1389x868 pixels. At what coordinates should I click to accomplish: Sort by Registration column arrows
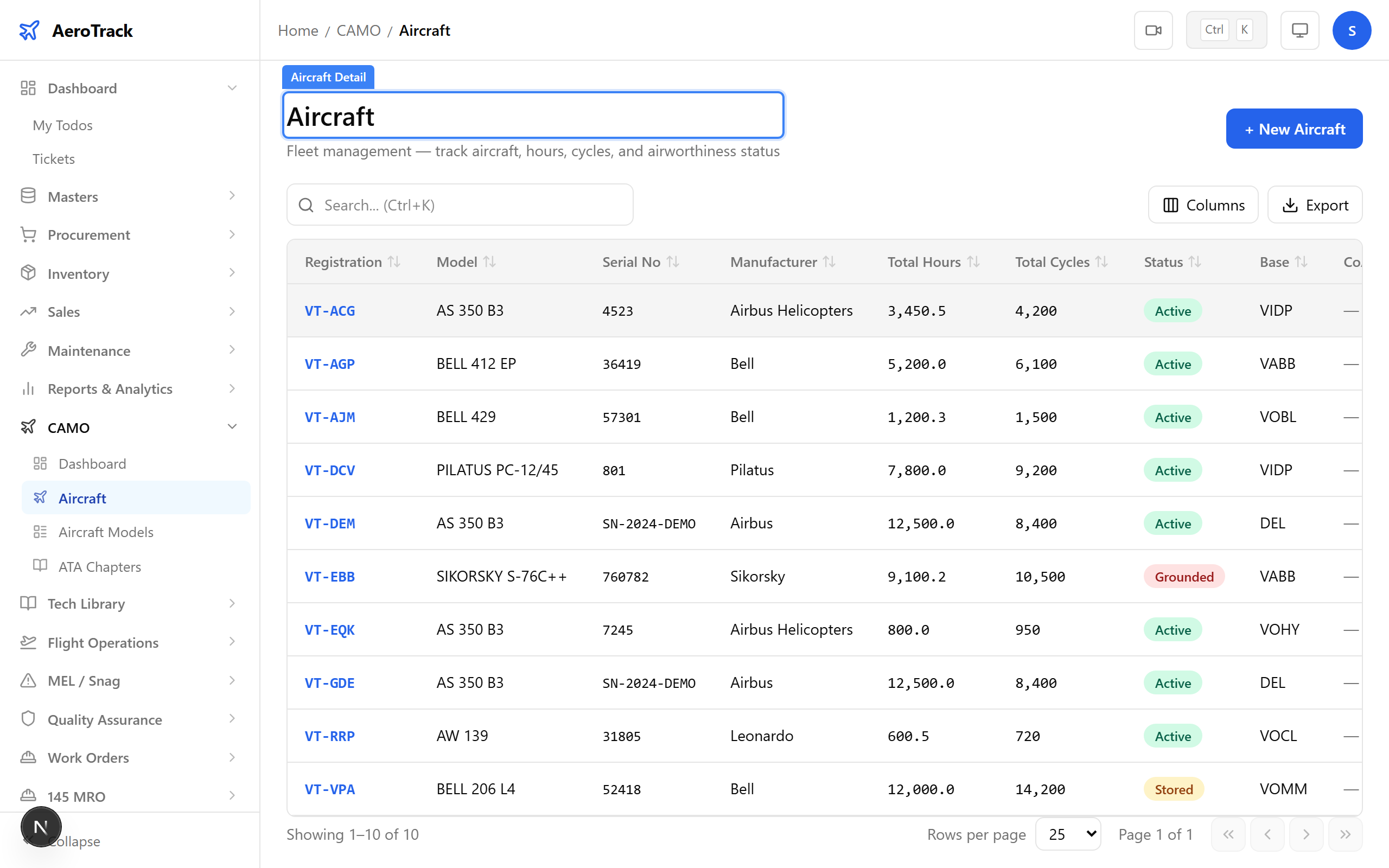click(x=394, y=263)
